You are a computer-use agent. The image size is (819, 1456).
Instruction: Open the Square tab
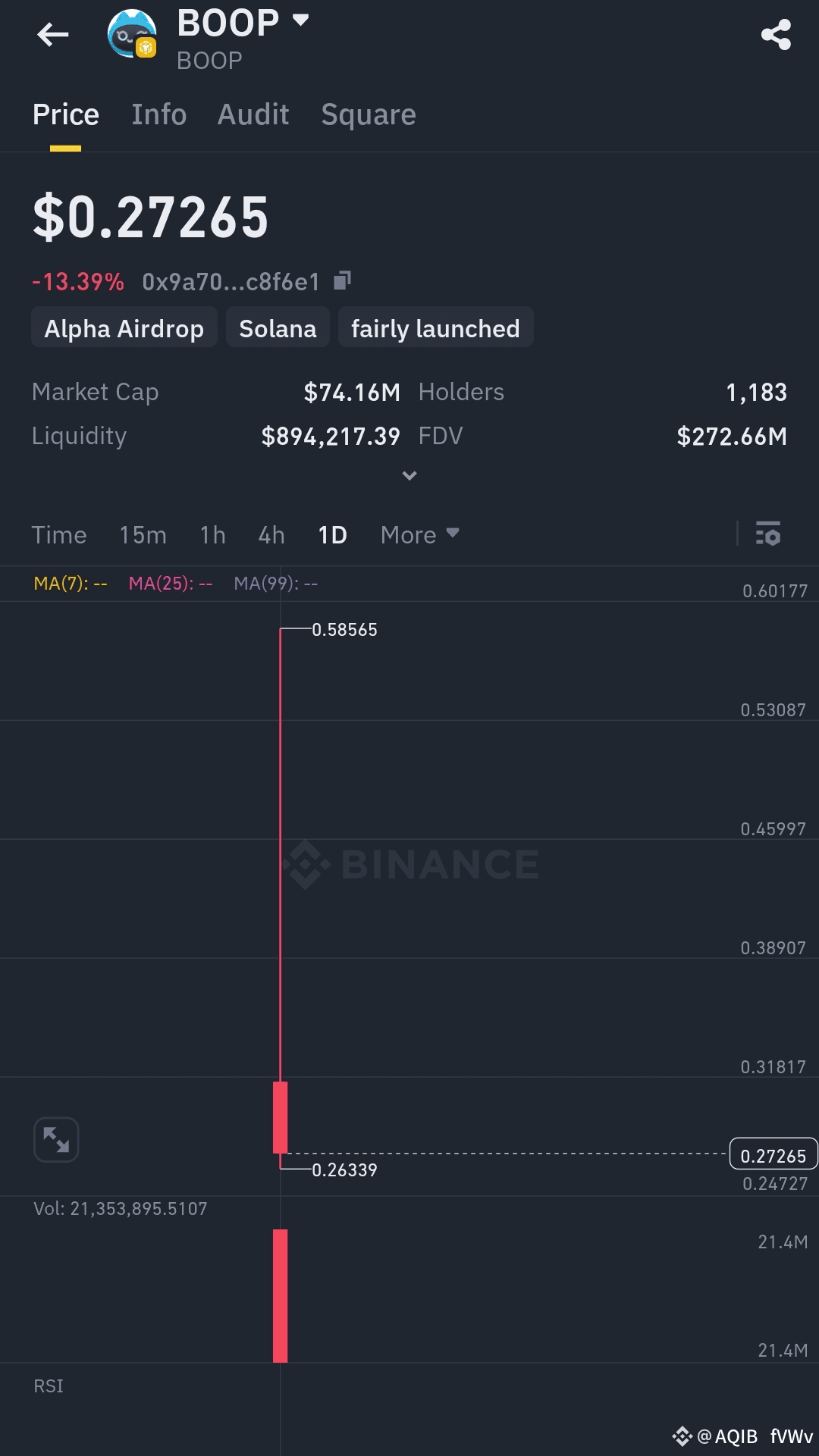point(369,115)
